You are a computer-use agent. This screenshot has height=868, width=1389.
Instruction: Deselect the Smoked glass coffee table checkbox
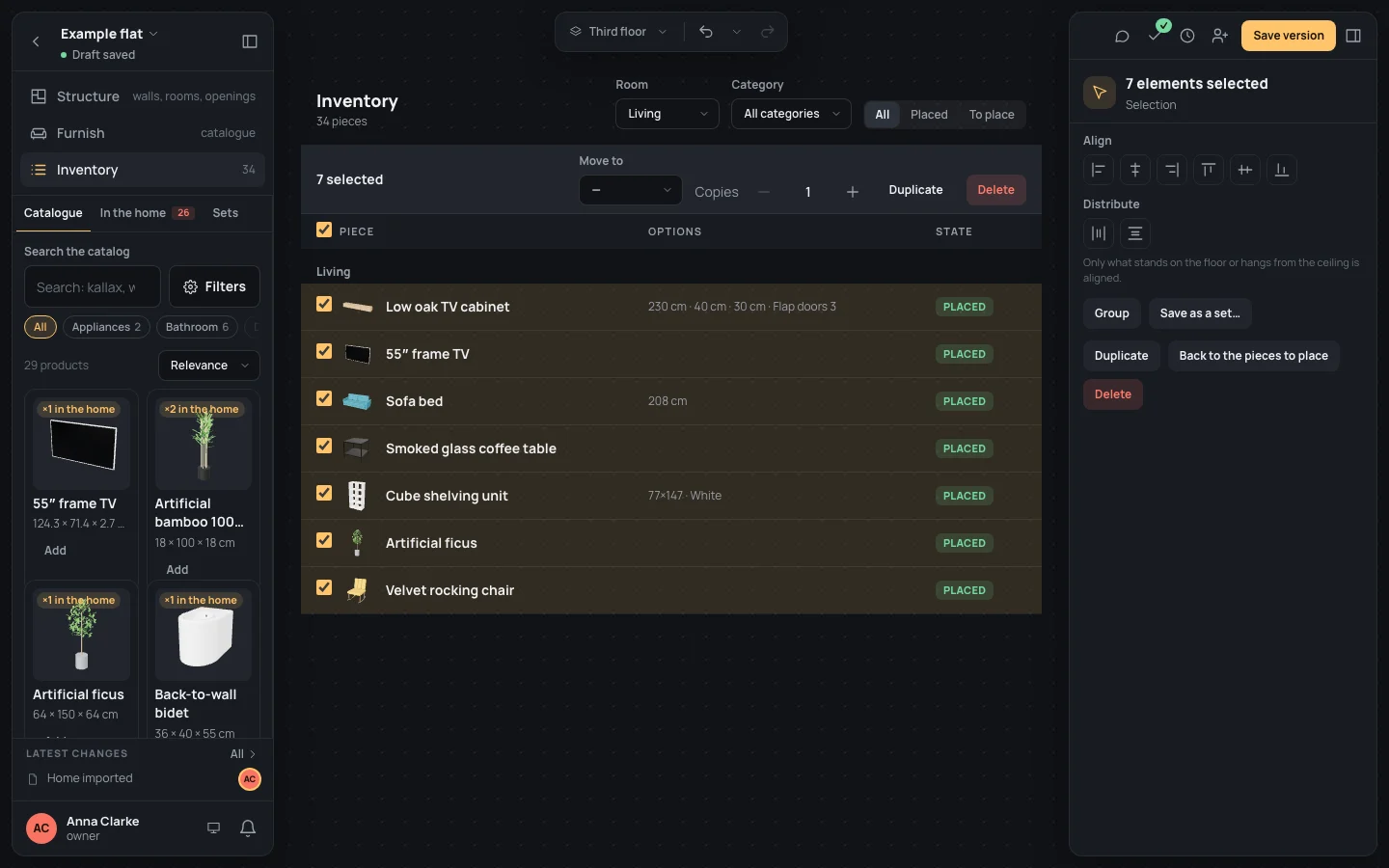[324, 446]
